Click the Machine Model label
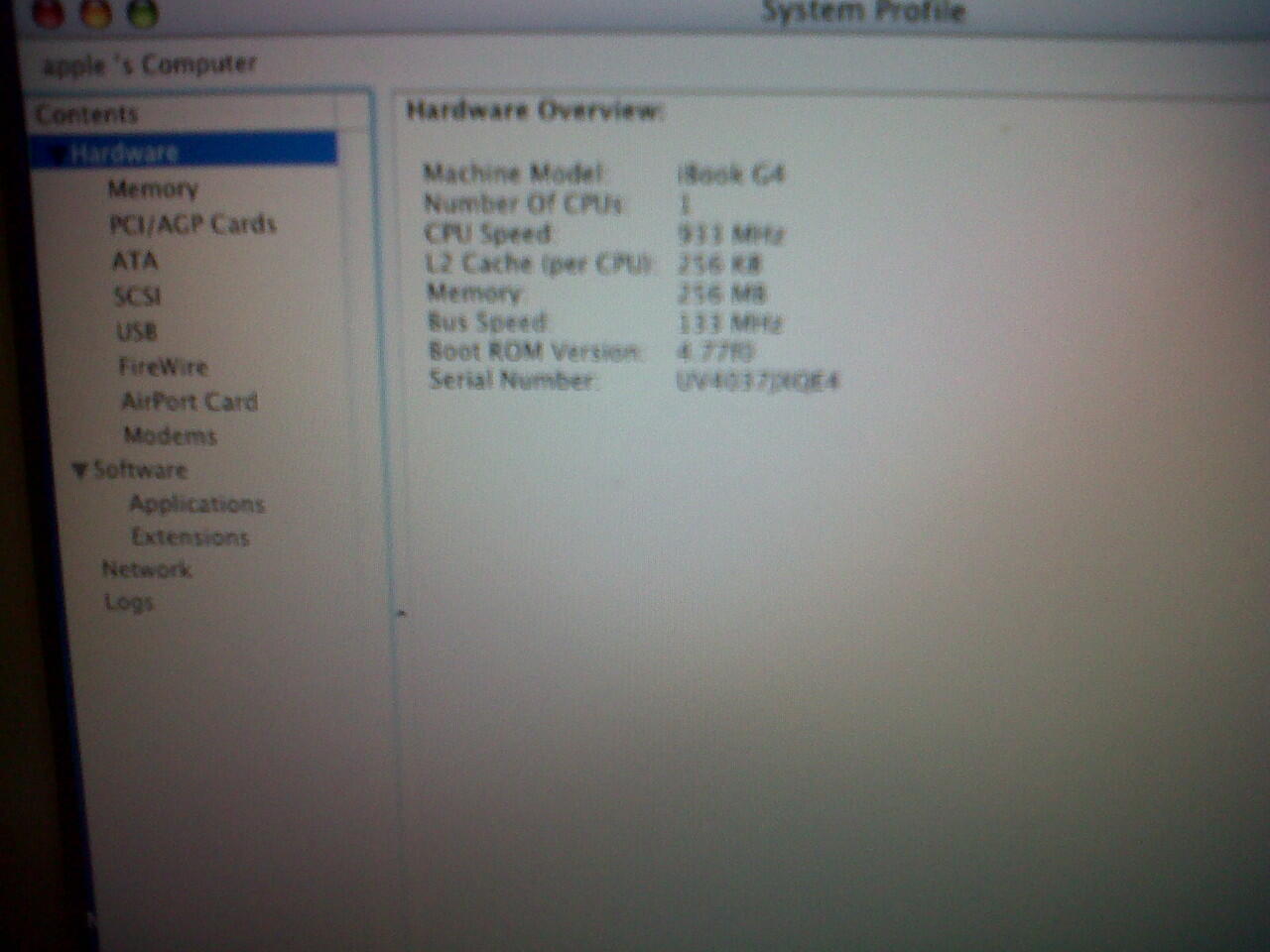 pyautogui.click(x=514, y=173)
